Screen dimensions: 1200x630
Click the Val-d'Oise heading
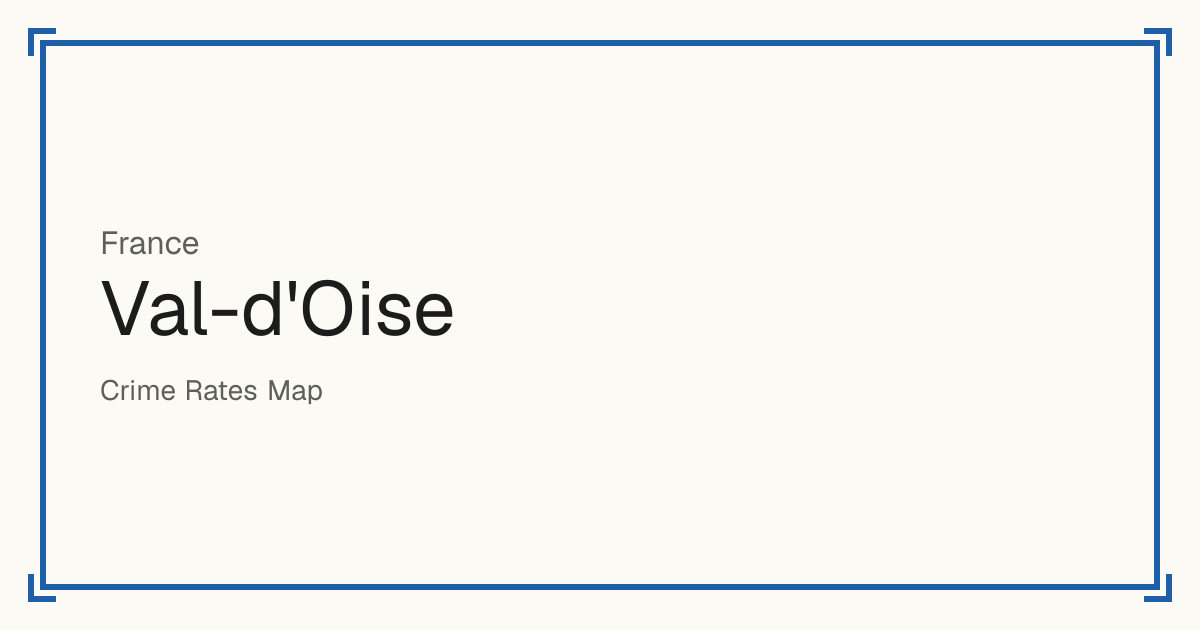(278, 308)
